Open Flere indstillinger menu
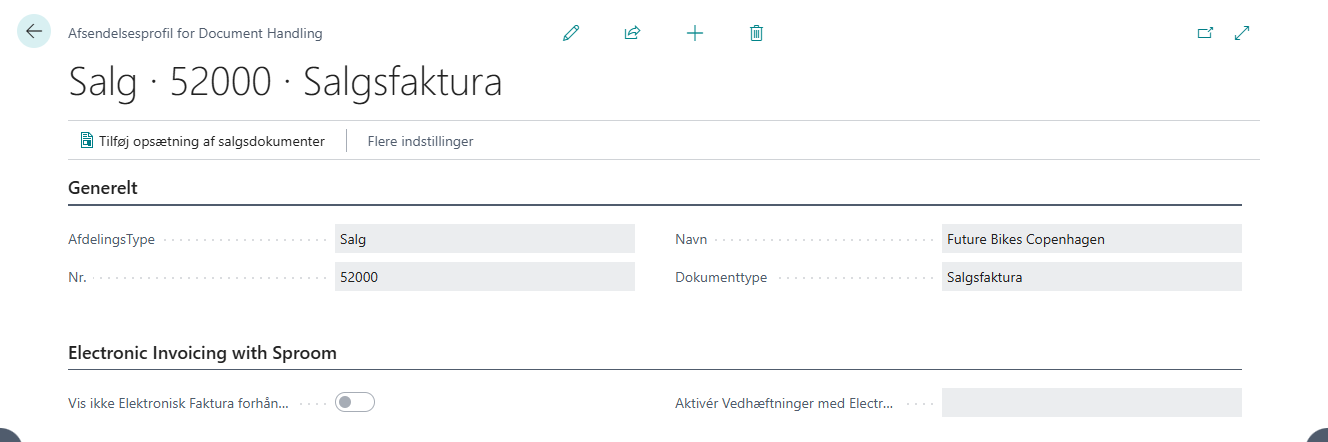The height and width of the screenshot is (442, 1328). tap(420, 141)
